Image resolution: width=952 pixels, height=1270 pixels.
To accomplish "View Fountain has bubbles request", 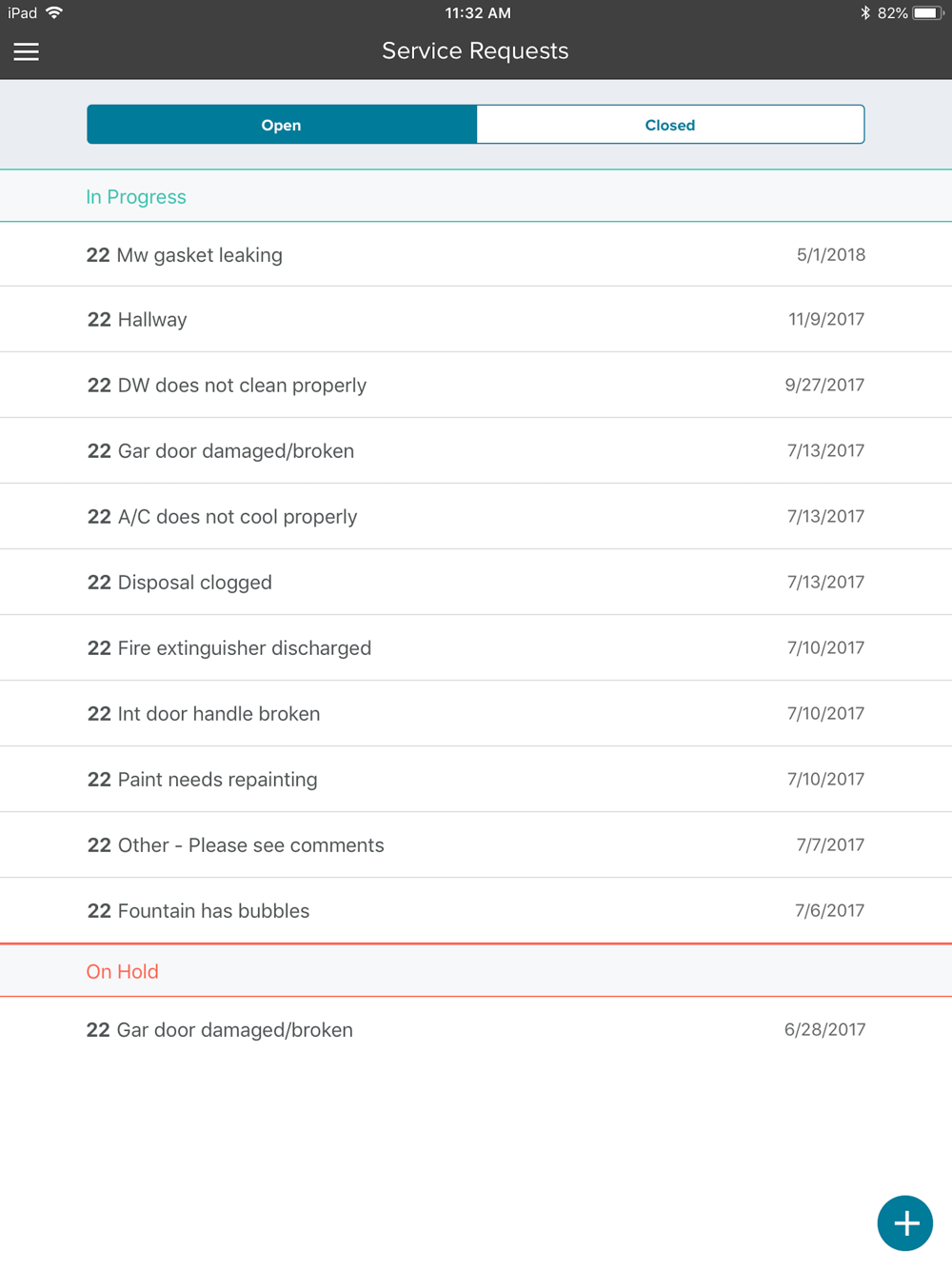I will (x=476, y=911).
